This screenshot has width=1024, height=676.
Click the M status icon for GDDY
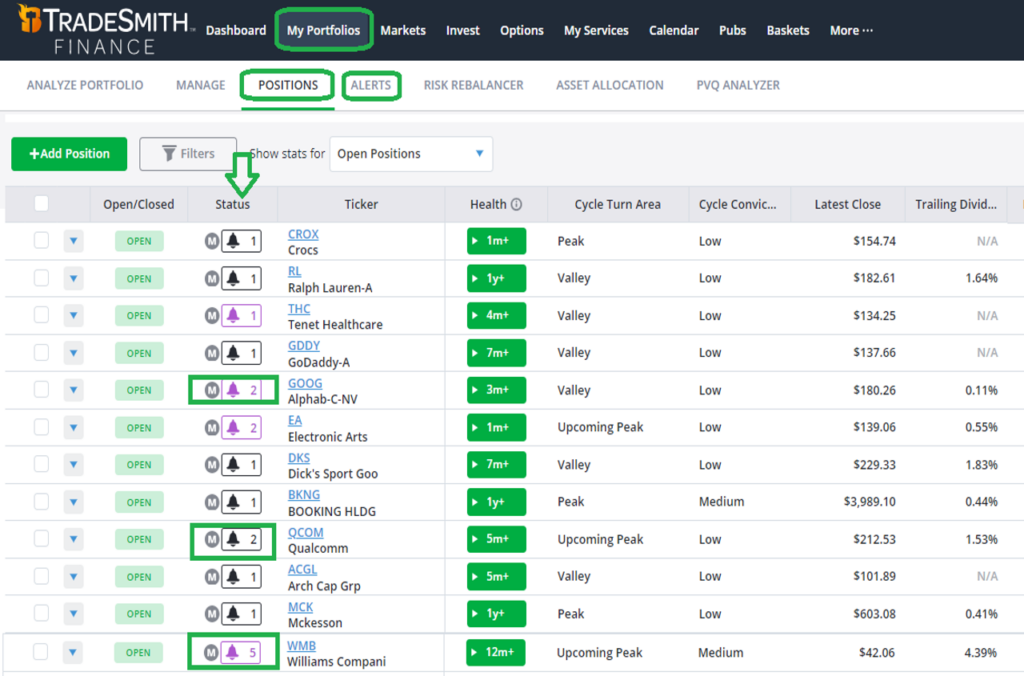point(212,353)
